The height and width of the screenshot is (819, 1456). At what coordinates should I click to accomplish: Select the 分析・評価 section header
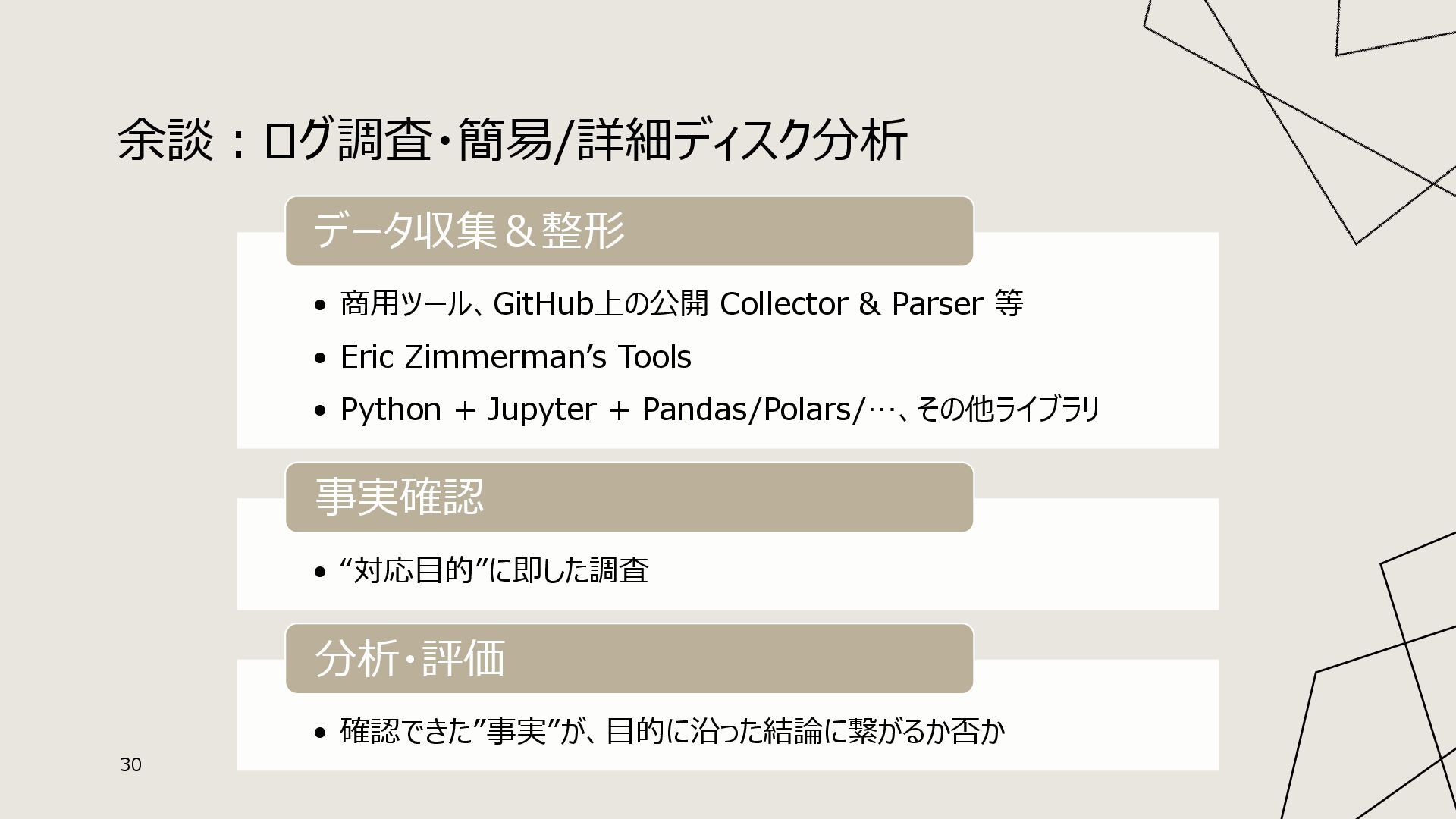pyautogui.click(x=629, y=658)
